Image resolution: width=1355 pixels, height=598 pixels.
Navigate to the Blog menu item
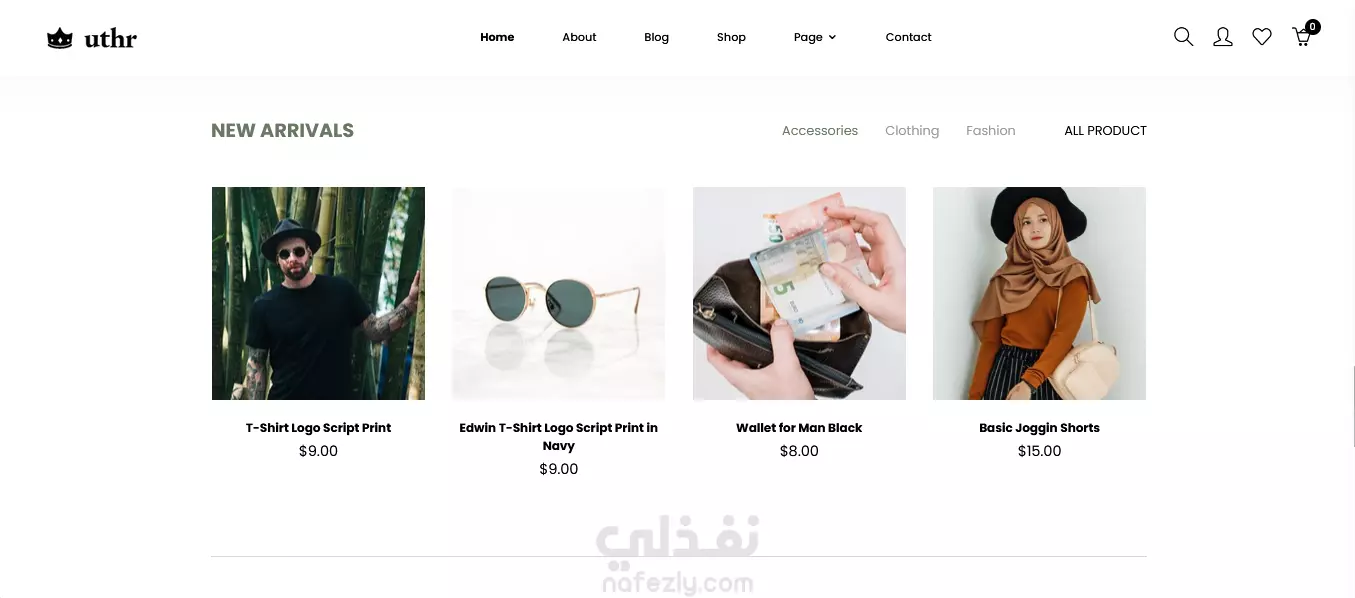tap(656, 37)
